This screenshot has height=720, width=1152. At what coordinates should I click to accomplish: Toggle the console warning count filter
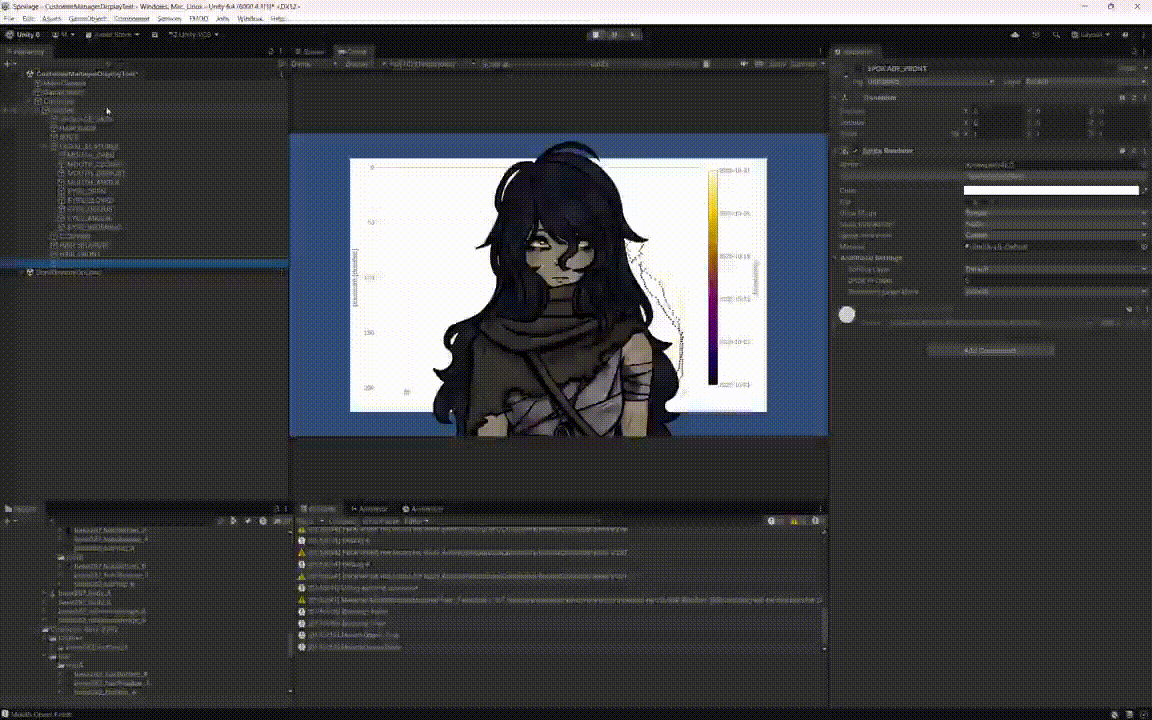coord(796,521)
